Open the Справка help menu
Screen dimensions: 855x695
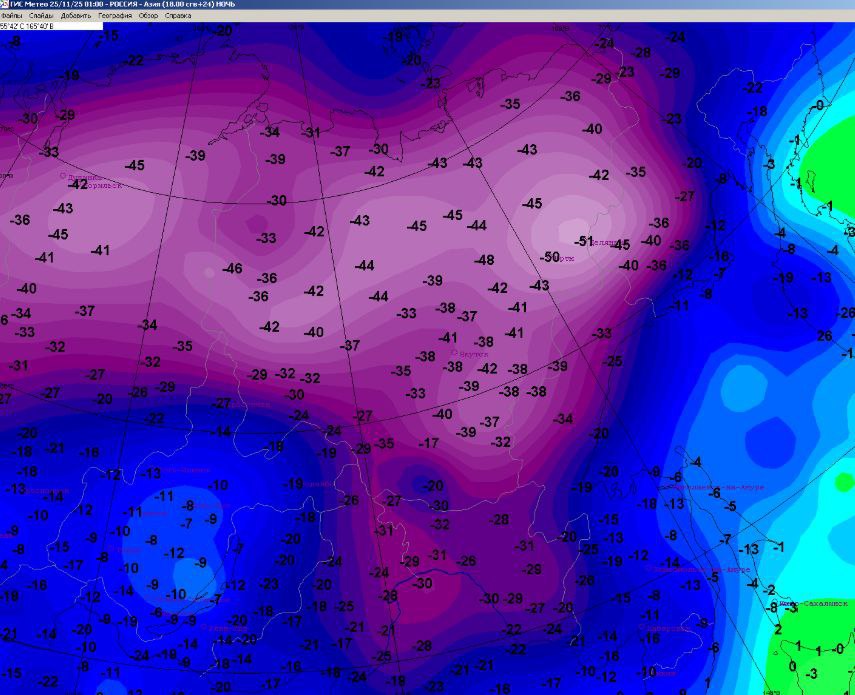point(178,16)
